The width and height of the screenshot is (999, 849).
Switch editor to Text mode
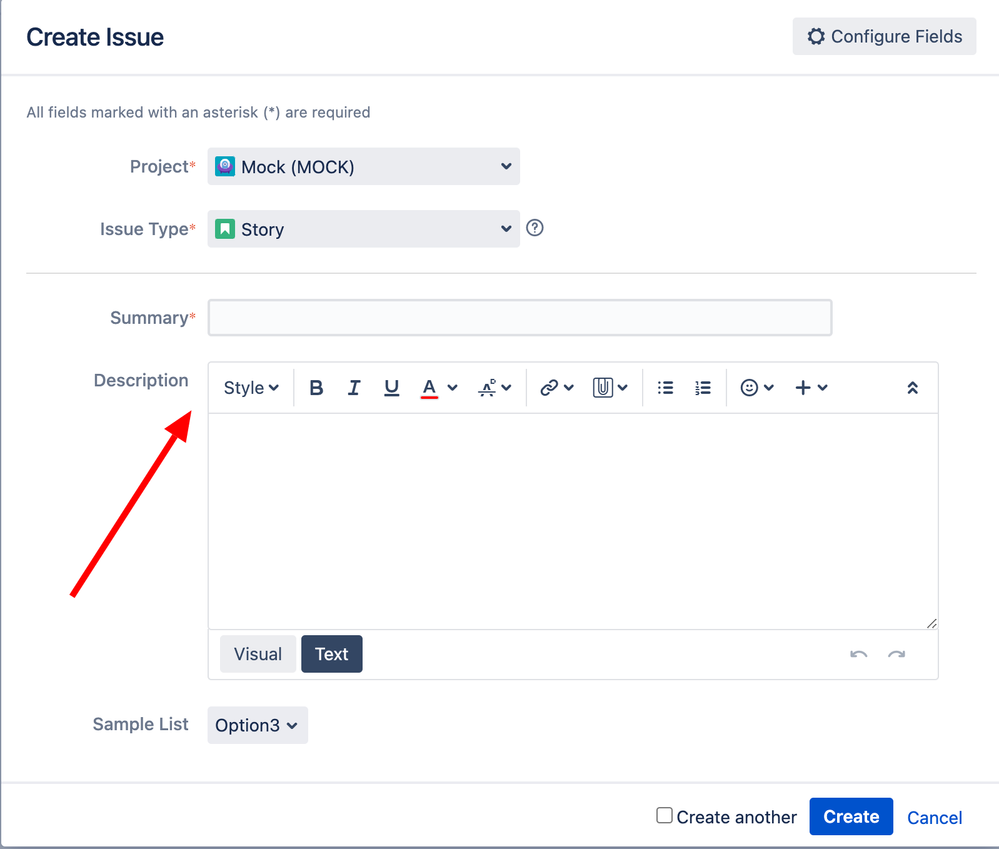tap(332, 654)
